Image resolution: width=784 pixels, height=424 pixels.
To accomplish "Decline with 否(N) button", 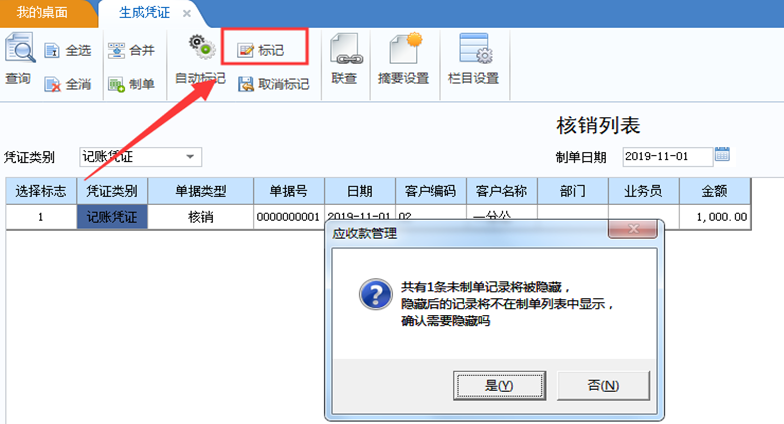I will (x=603, y=386).
